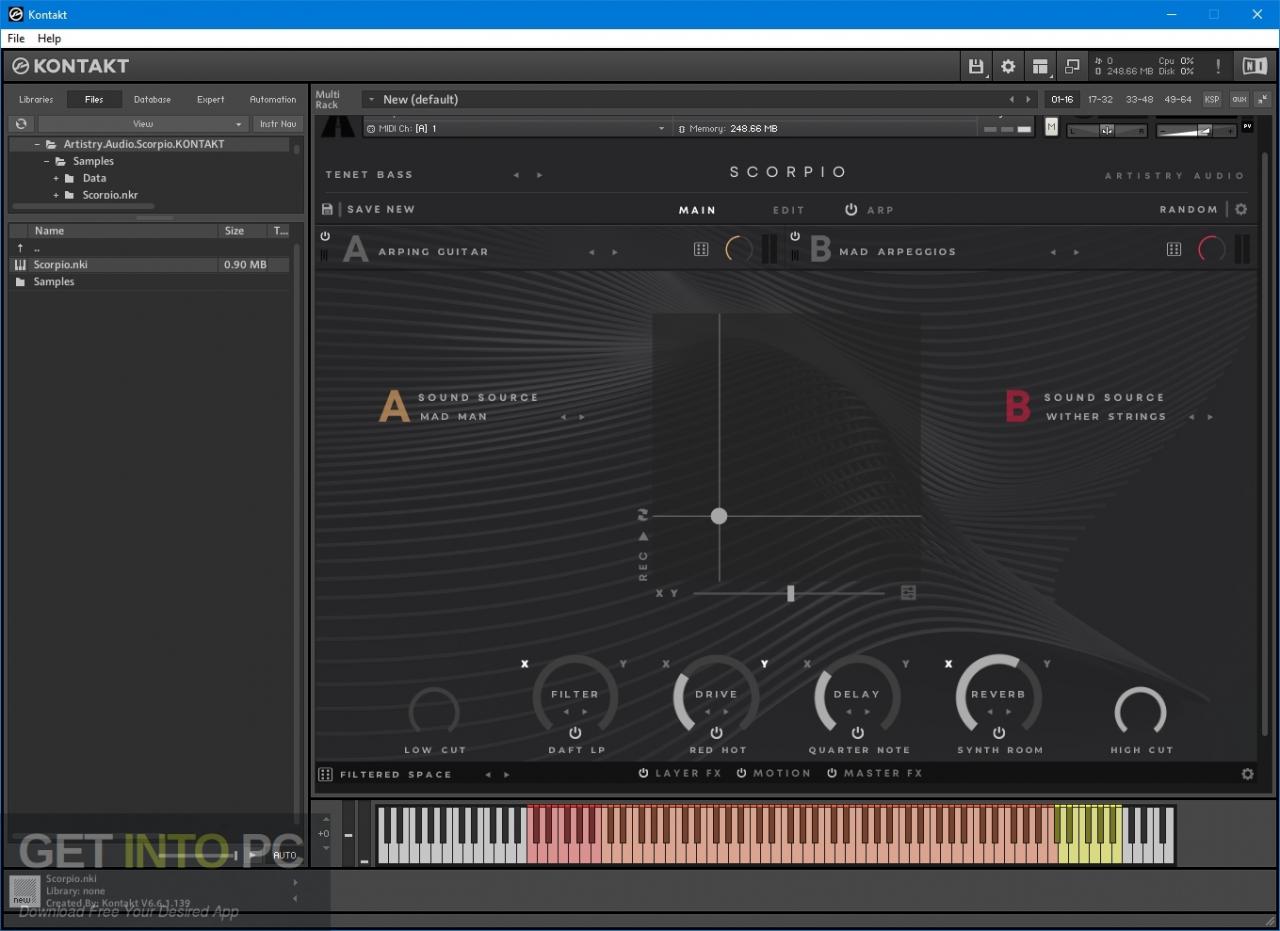1280x931 pixels.
Task: Click the new instrument thumbnail in info pane
Action: coord(24,891)
